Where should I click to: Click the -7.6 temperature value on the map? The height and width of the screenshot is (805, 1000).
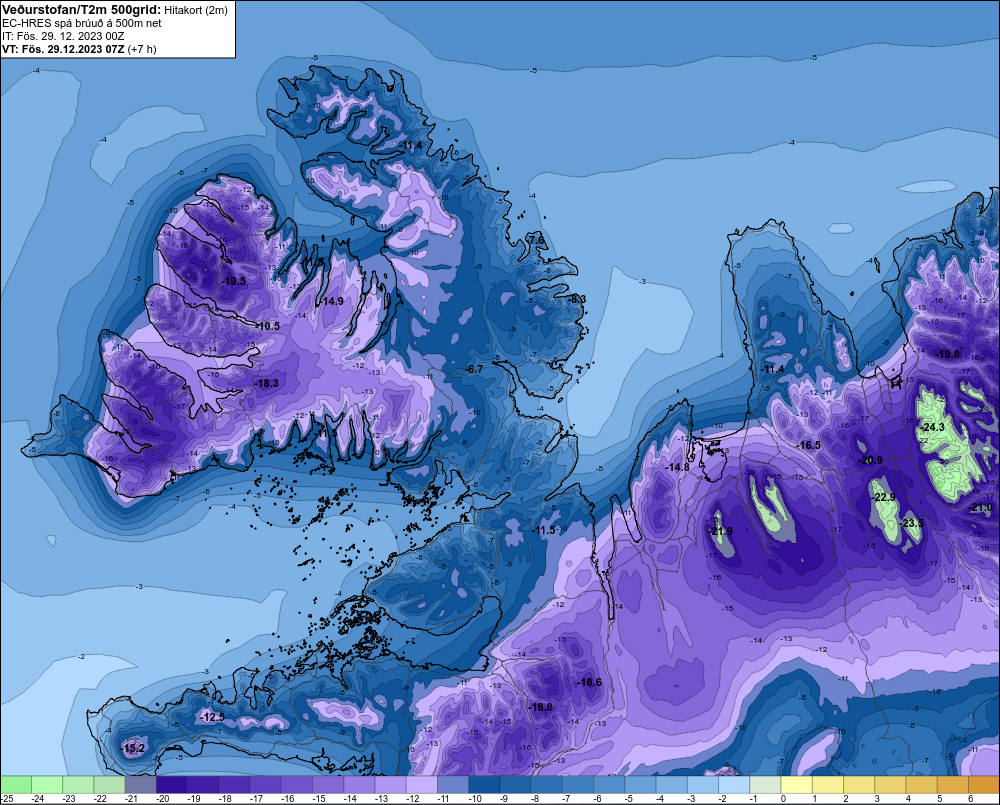pyautogui.click(x=535, y=240)
